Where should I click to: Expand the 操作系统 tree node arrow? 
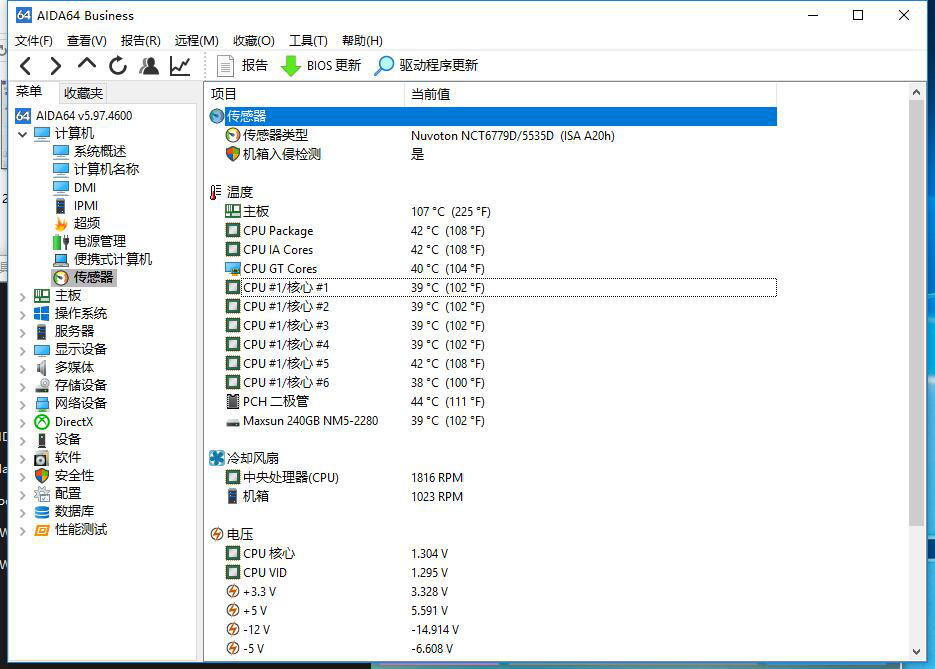coord(23,314)
